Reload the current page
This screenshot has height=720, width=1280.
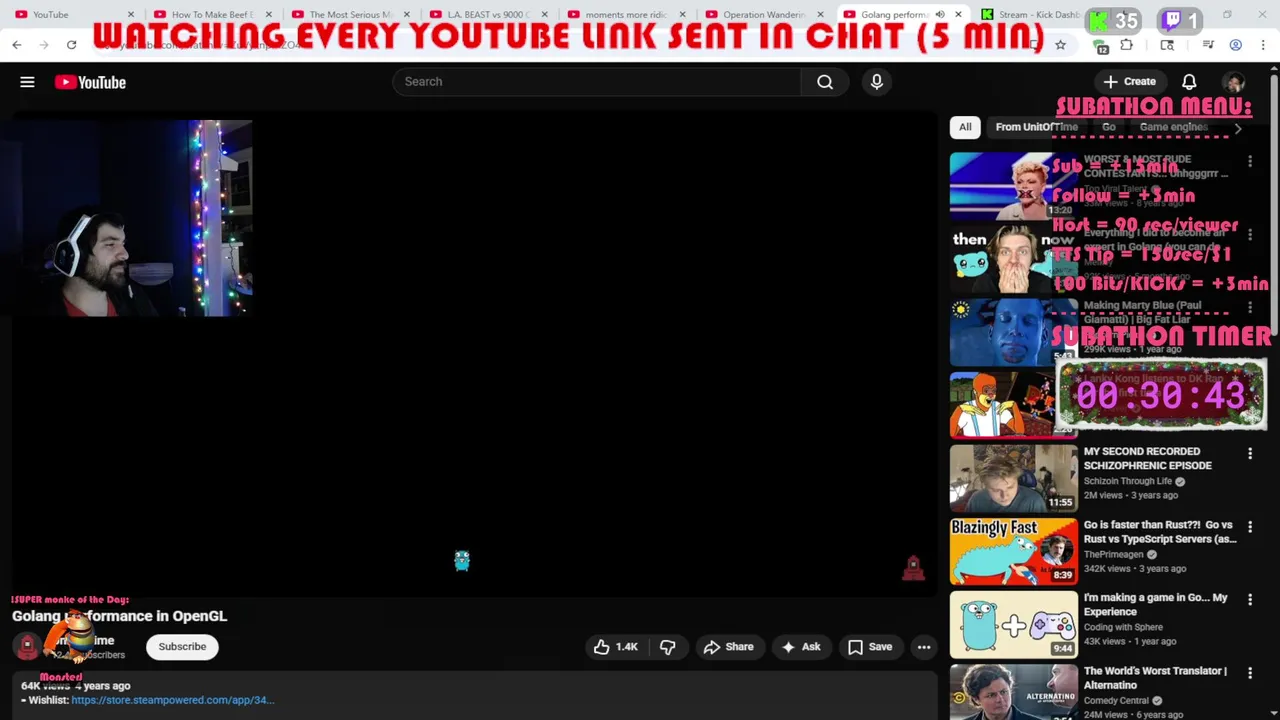click(71, 45)
